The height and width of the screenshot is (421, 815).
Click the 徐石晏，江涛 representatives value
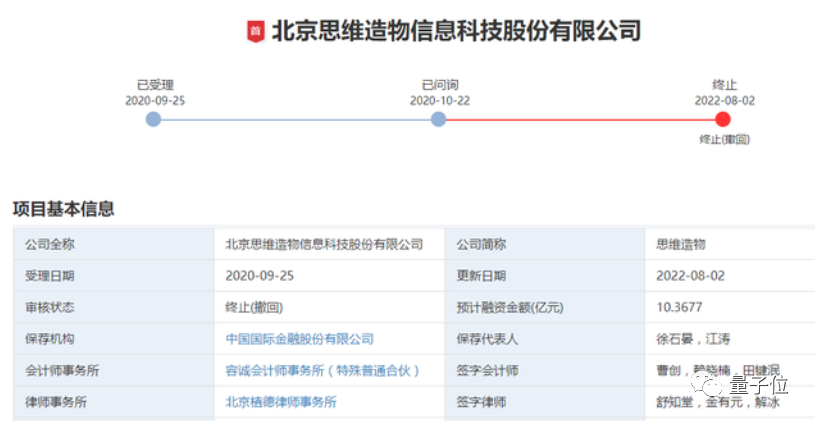click(693, 339)
